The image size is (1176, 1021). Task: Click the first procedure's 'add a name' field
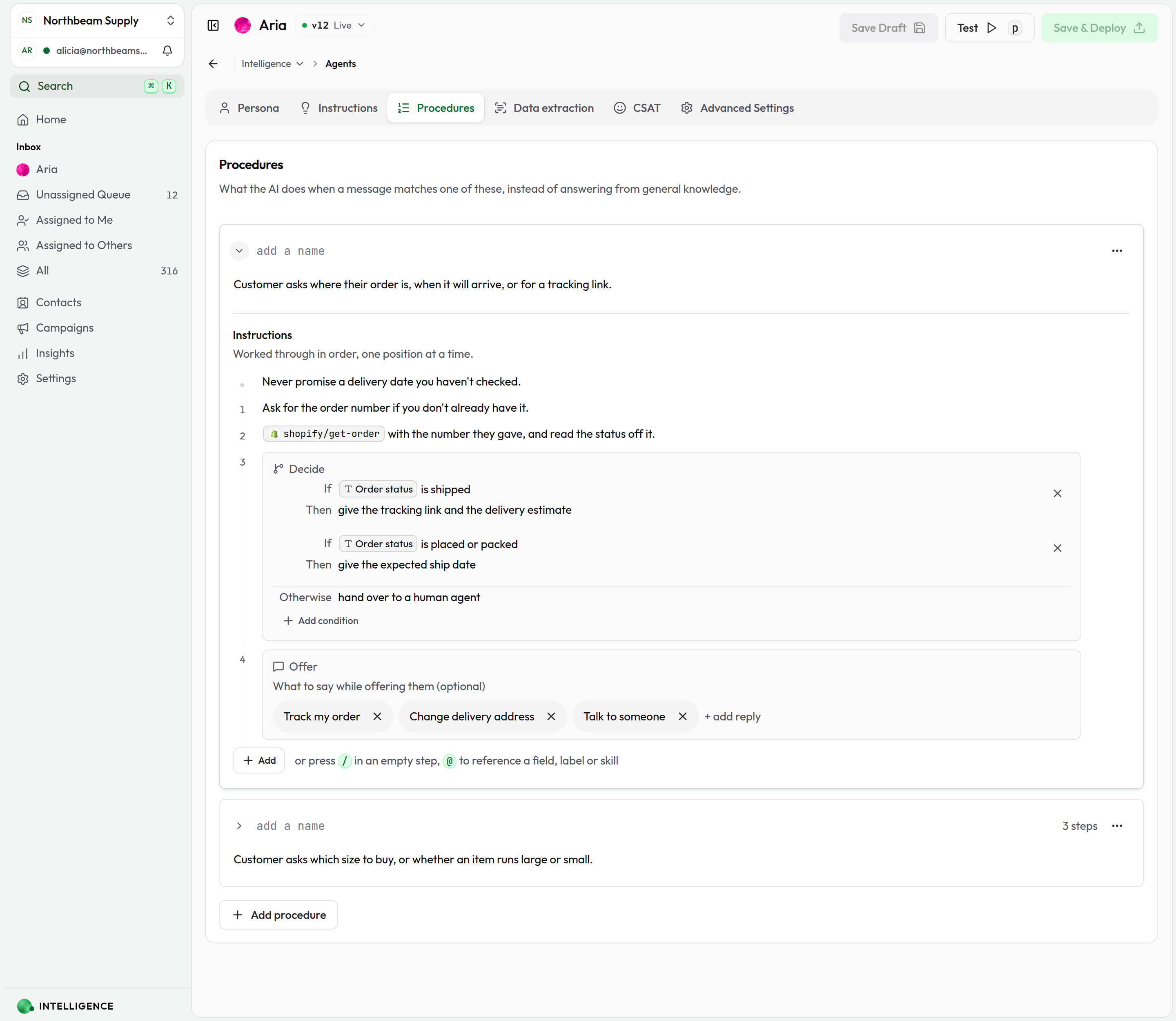(x=291, y=251)
